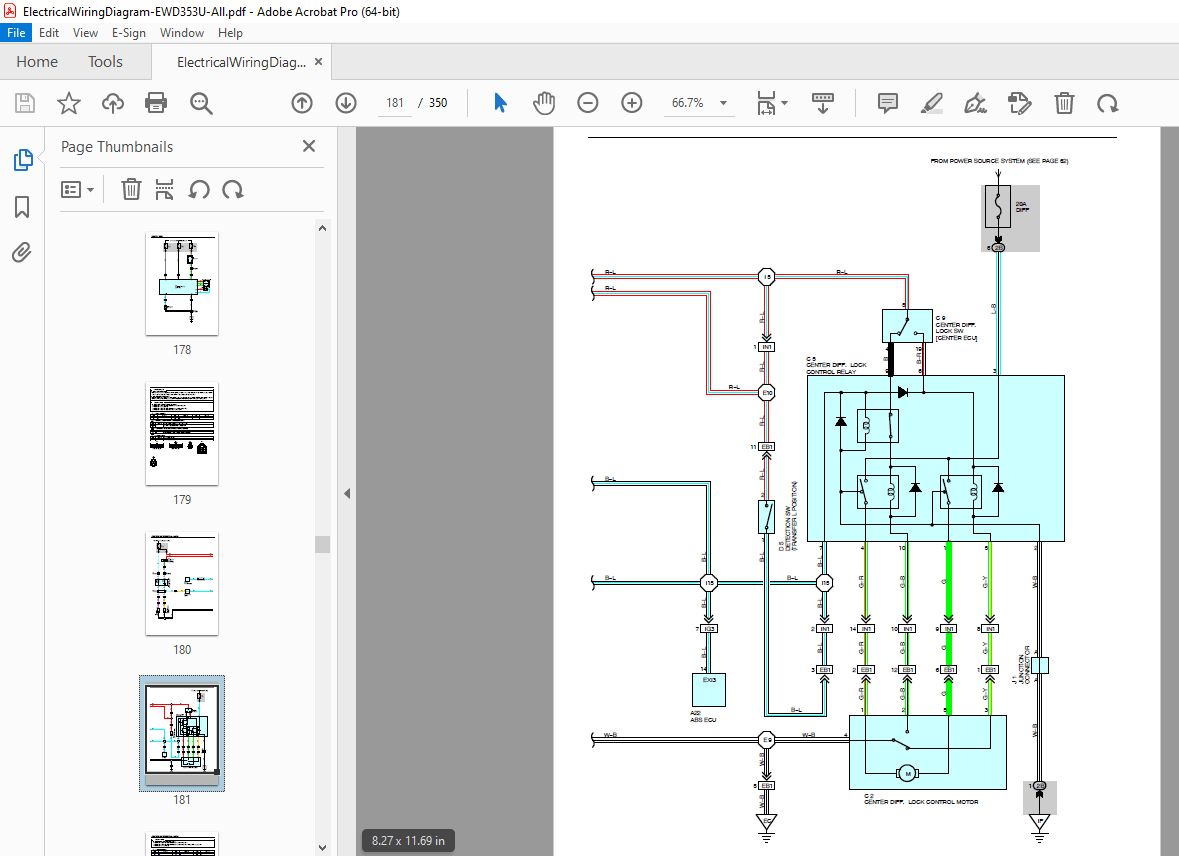This screenshot has height=856, width=1179.
Task: Open the Search magnifier tool
Action: tap(200, 103)
